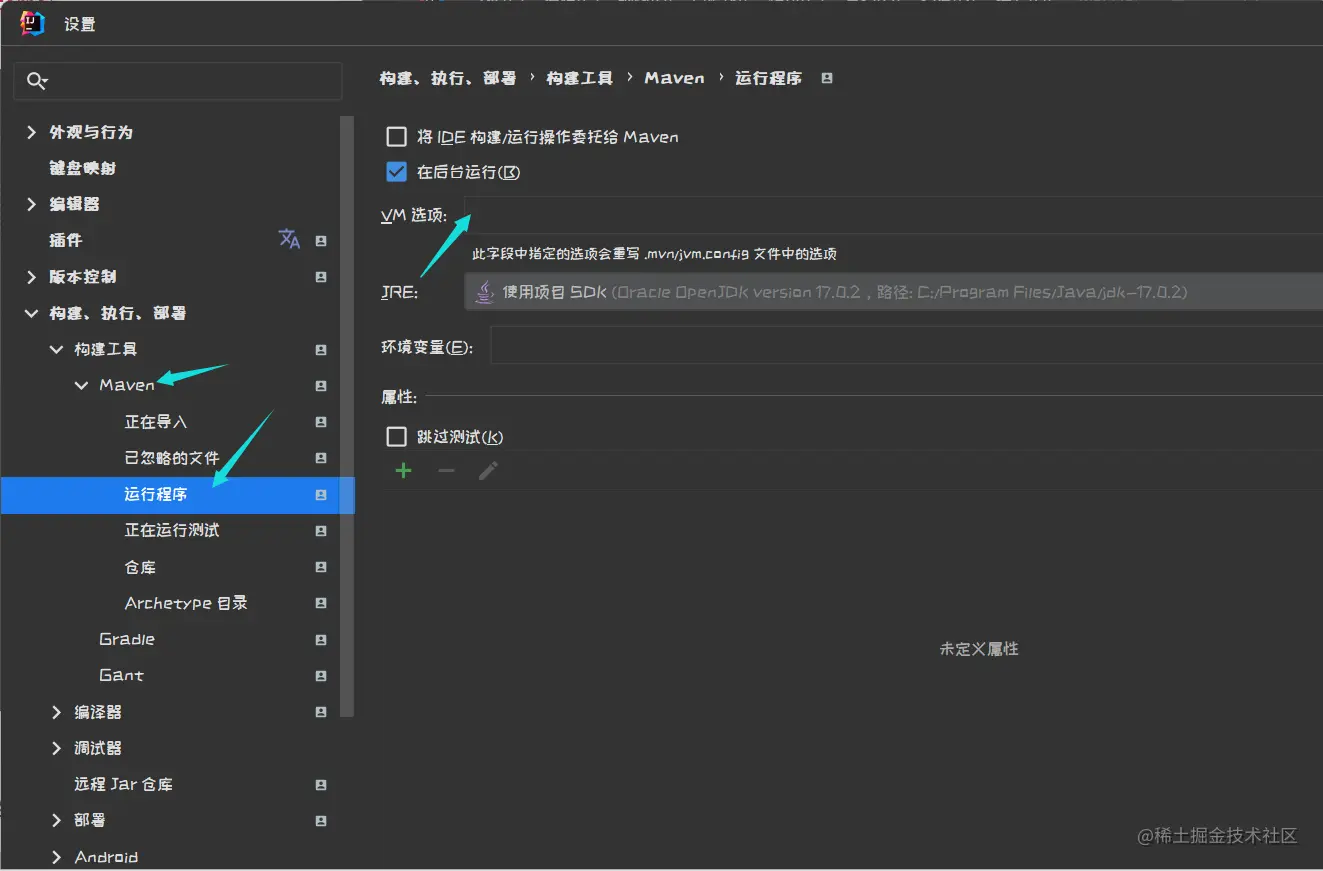1323x871 pixels.
Task: Go to 构建、执行、部署 in the breadcrumb
Action: click(448, 78)
